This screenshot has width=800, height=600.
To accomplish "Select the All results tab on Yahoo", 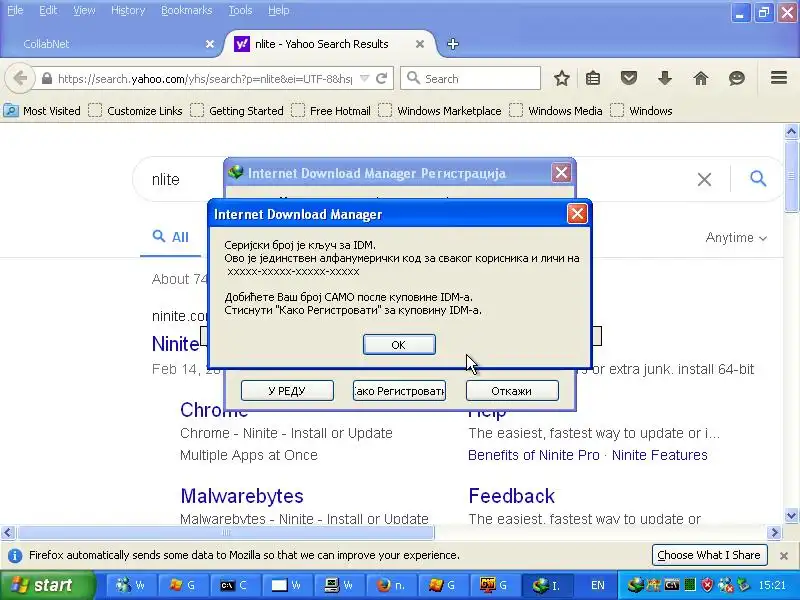I will (x=170, y=237).
